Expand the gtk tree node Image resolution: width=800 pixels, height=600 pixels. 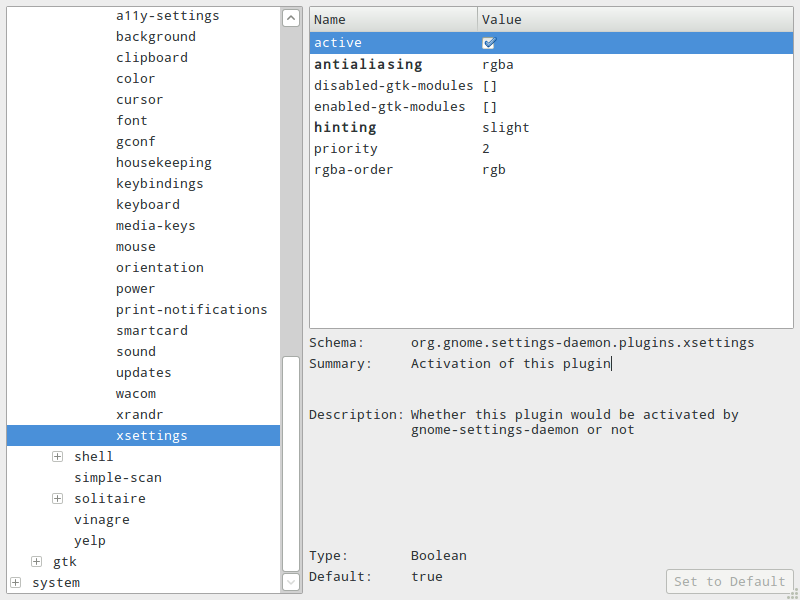point(36,562)
